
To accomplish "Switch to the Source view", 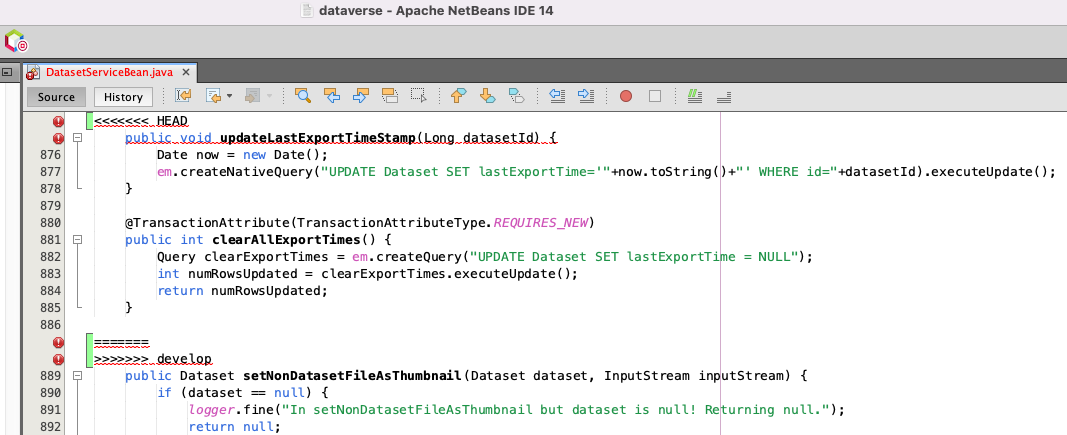I will tap(56, 97).
